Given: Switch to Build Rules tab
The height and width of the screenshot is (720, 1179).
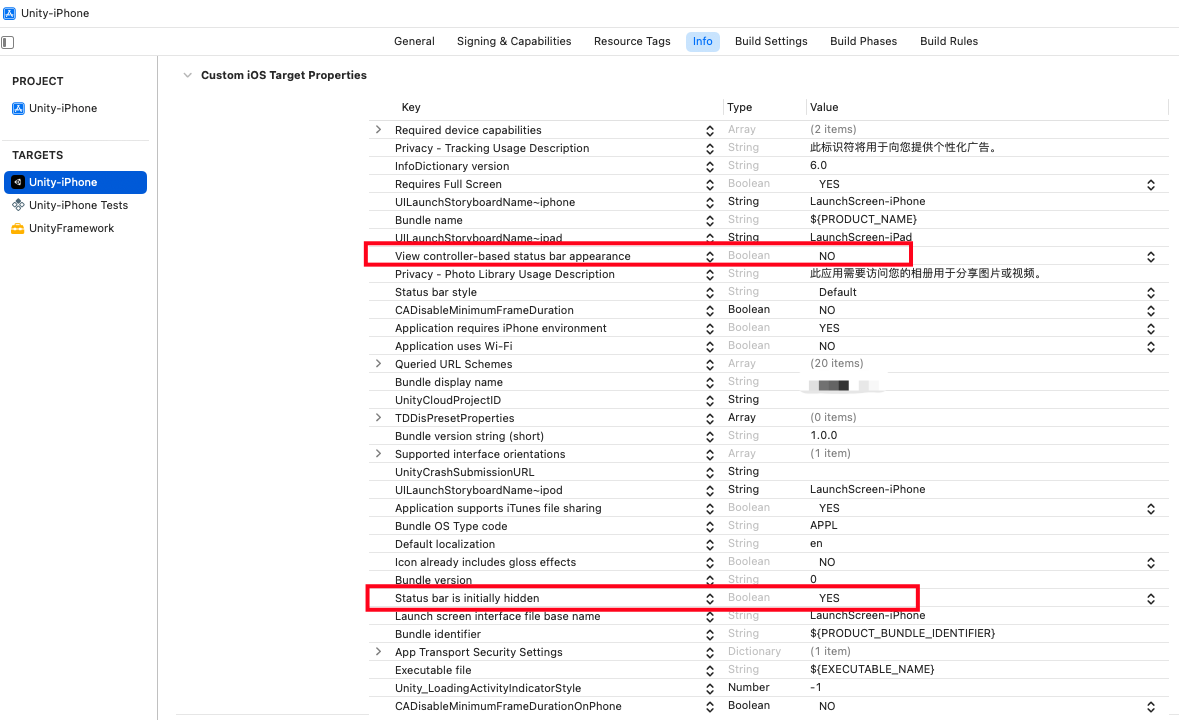Looking at the screenshot, I should (949, 41).
